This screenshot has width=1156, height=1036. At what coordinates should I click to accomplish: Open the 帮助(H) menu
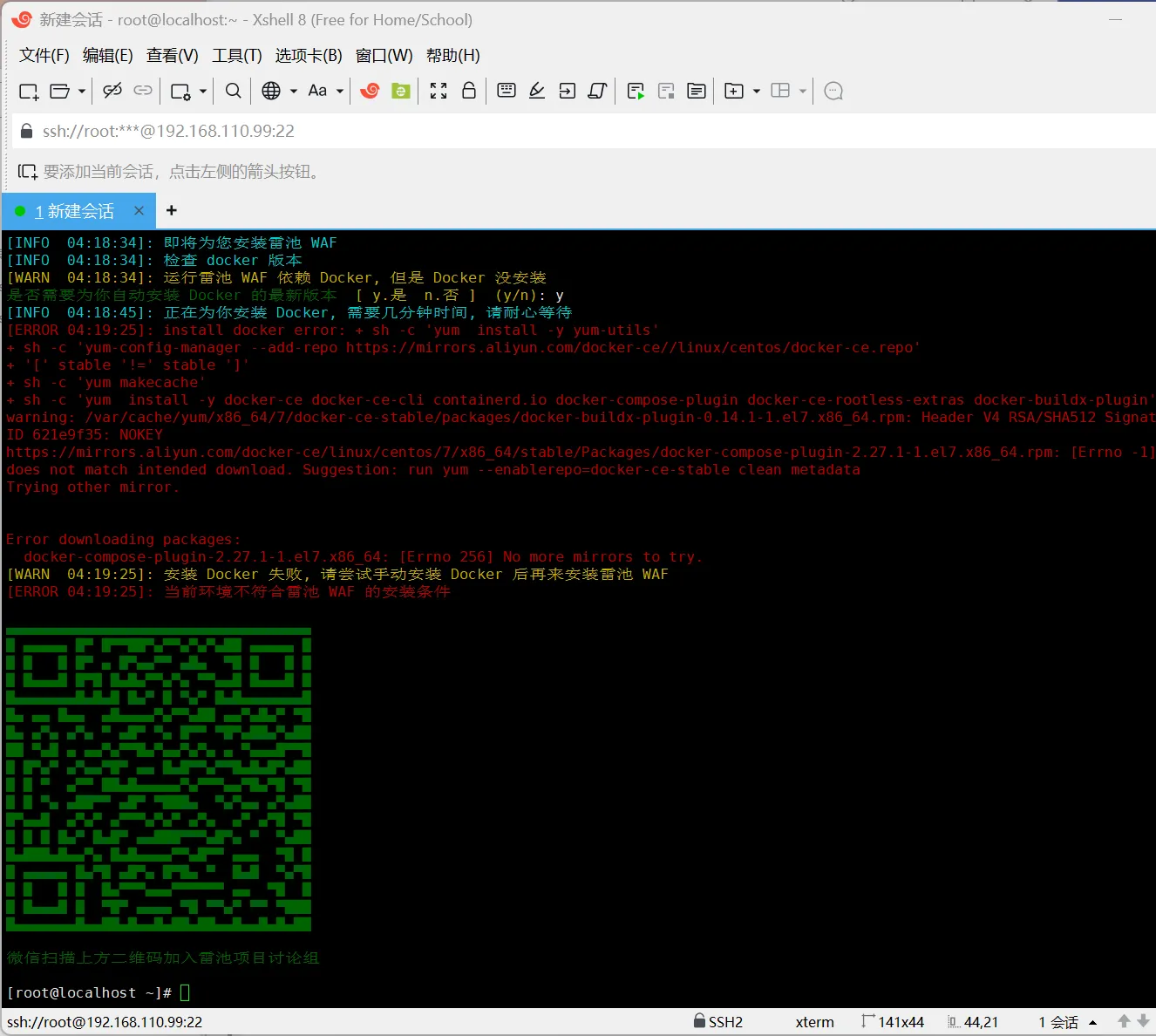point(453,56)
